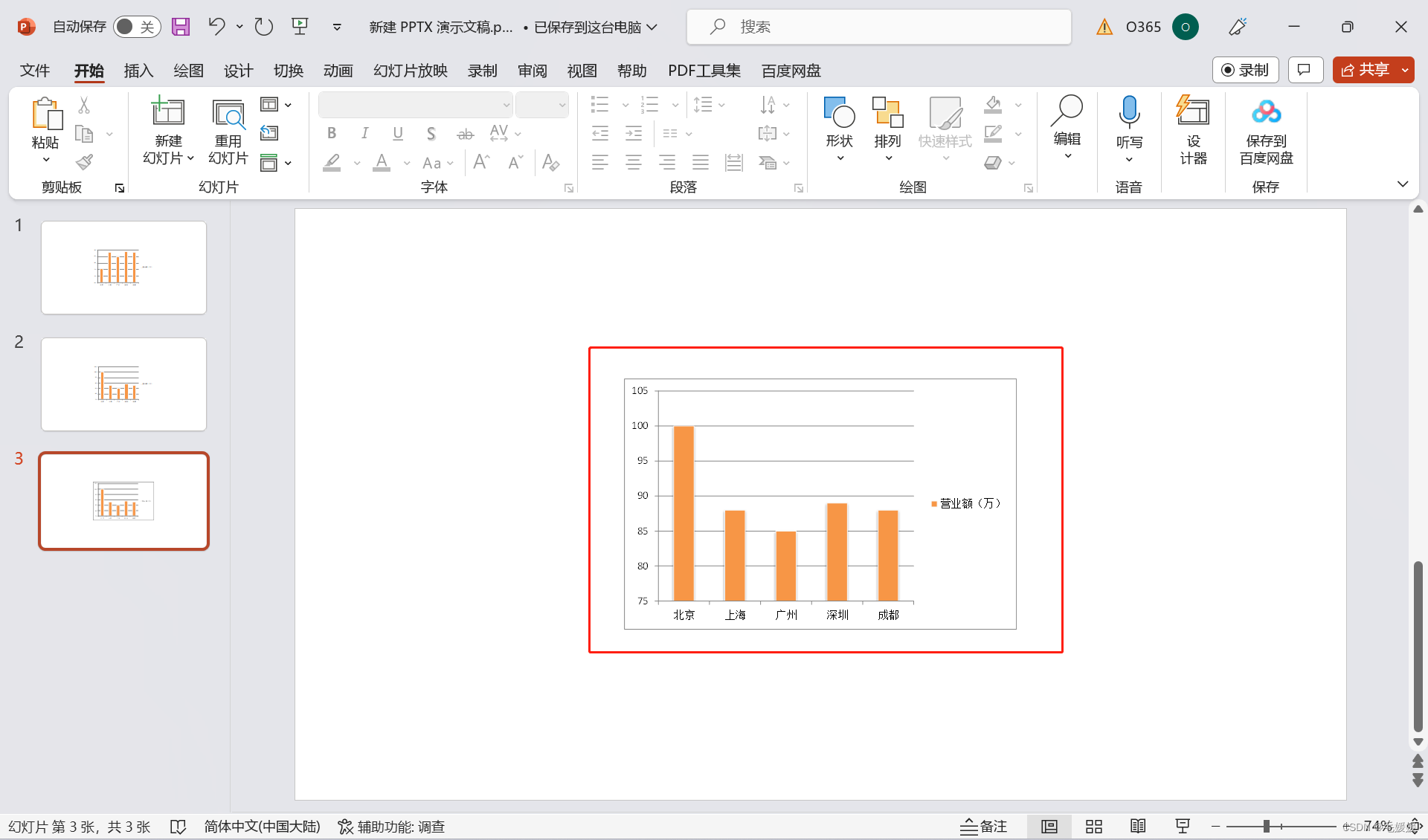Click the Record button
This screenshot has height=840, width=1428.
[x=1245, y=70]
